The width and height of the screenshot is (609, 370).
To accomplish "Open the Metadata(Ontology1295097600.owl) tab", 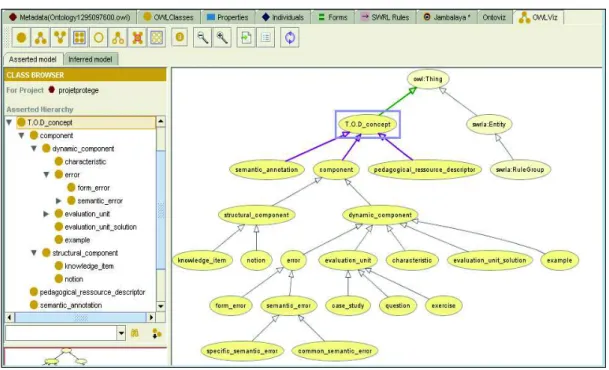I will pyautogui.click(x=70, y=17).
